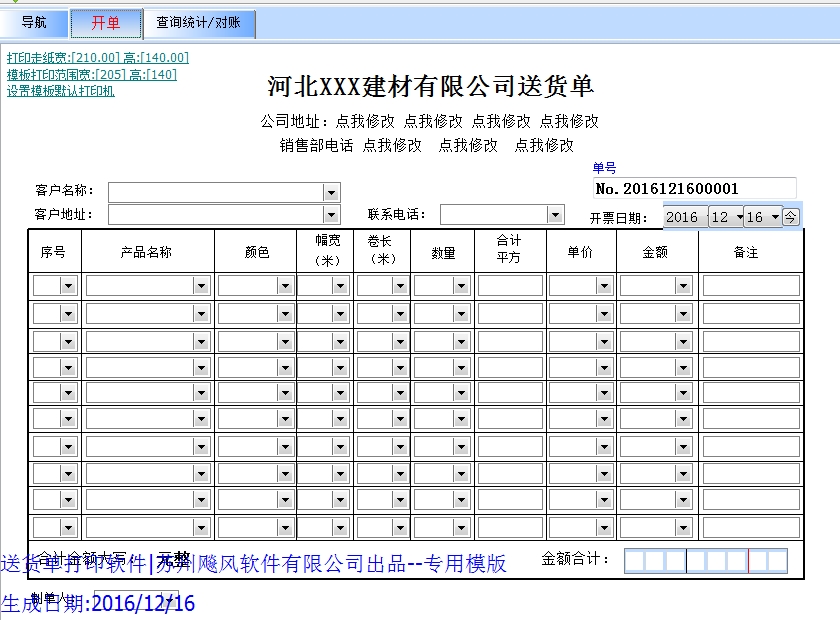Open 卷长 dropdown in the first table row

pos(400,286)
